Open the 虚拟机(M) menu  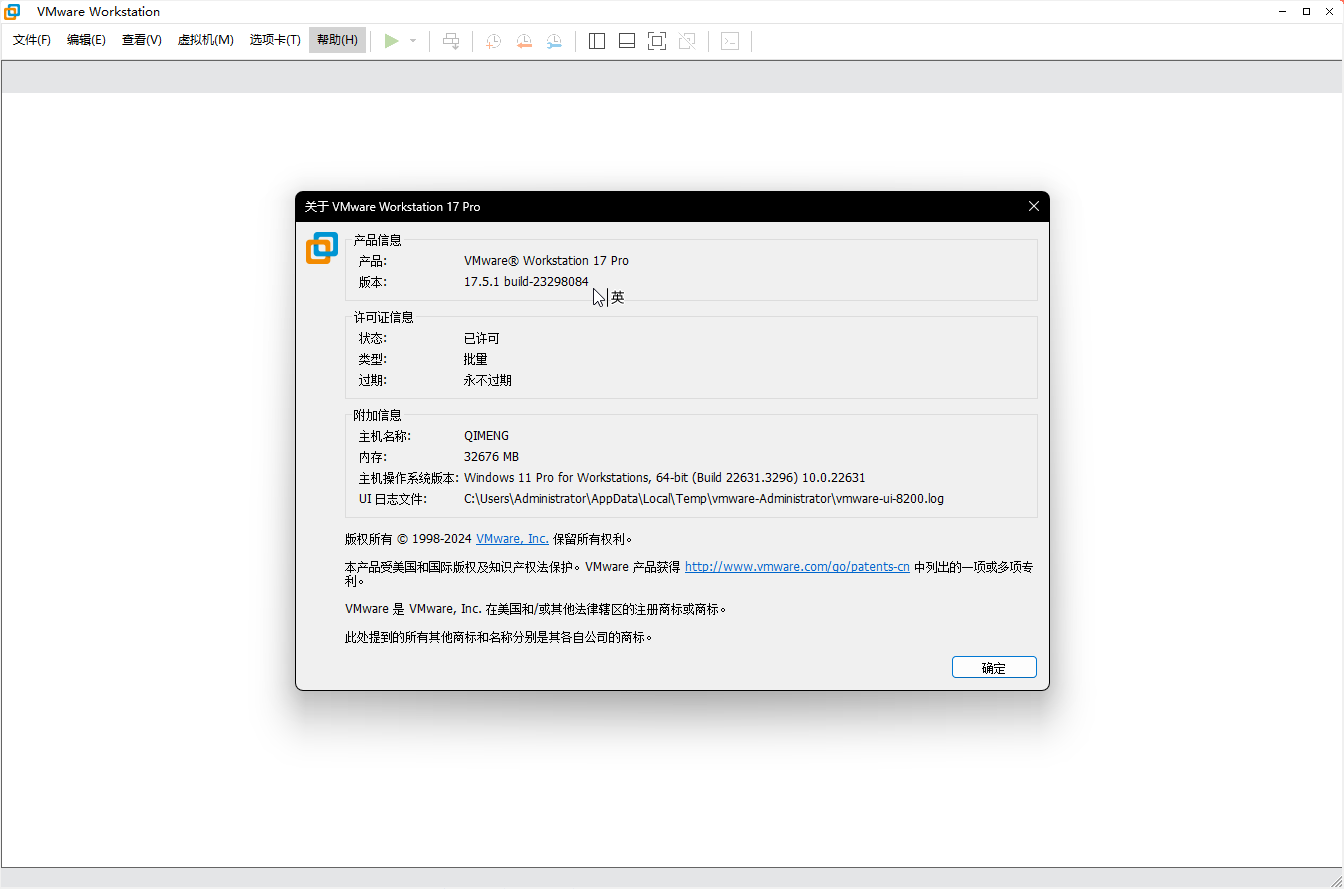pos(206,40)
